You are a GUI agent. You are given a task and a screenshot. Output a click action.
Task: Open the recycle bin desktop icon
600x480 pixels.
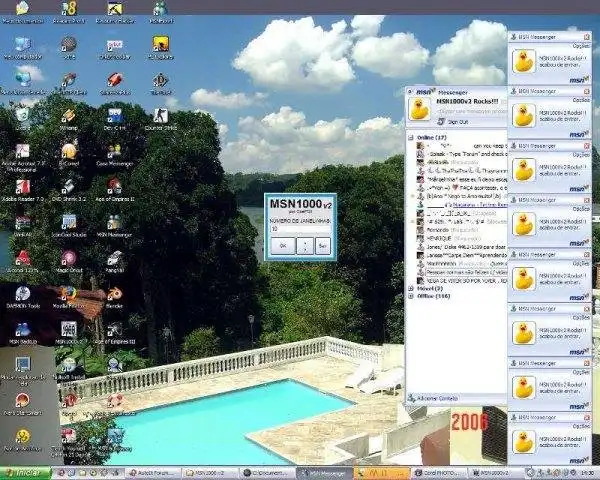23,117
